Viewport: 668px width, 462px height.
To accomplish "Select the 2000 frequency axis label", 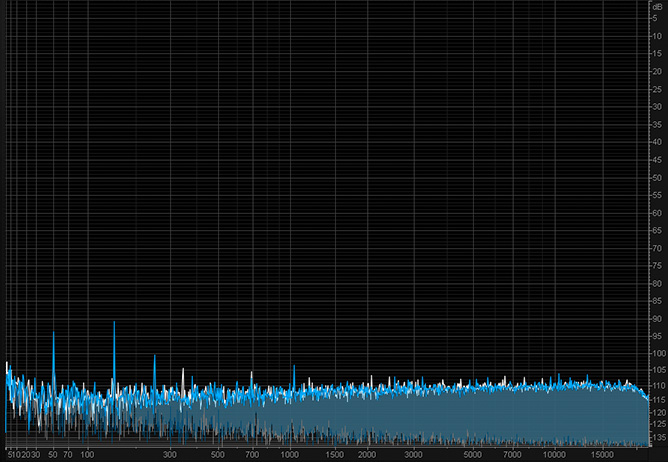I will click(x=367, y=454).
